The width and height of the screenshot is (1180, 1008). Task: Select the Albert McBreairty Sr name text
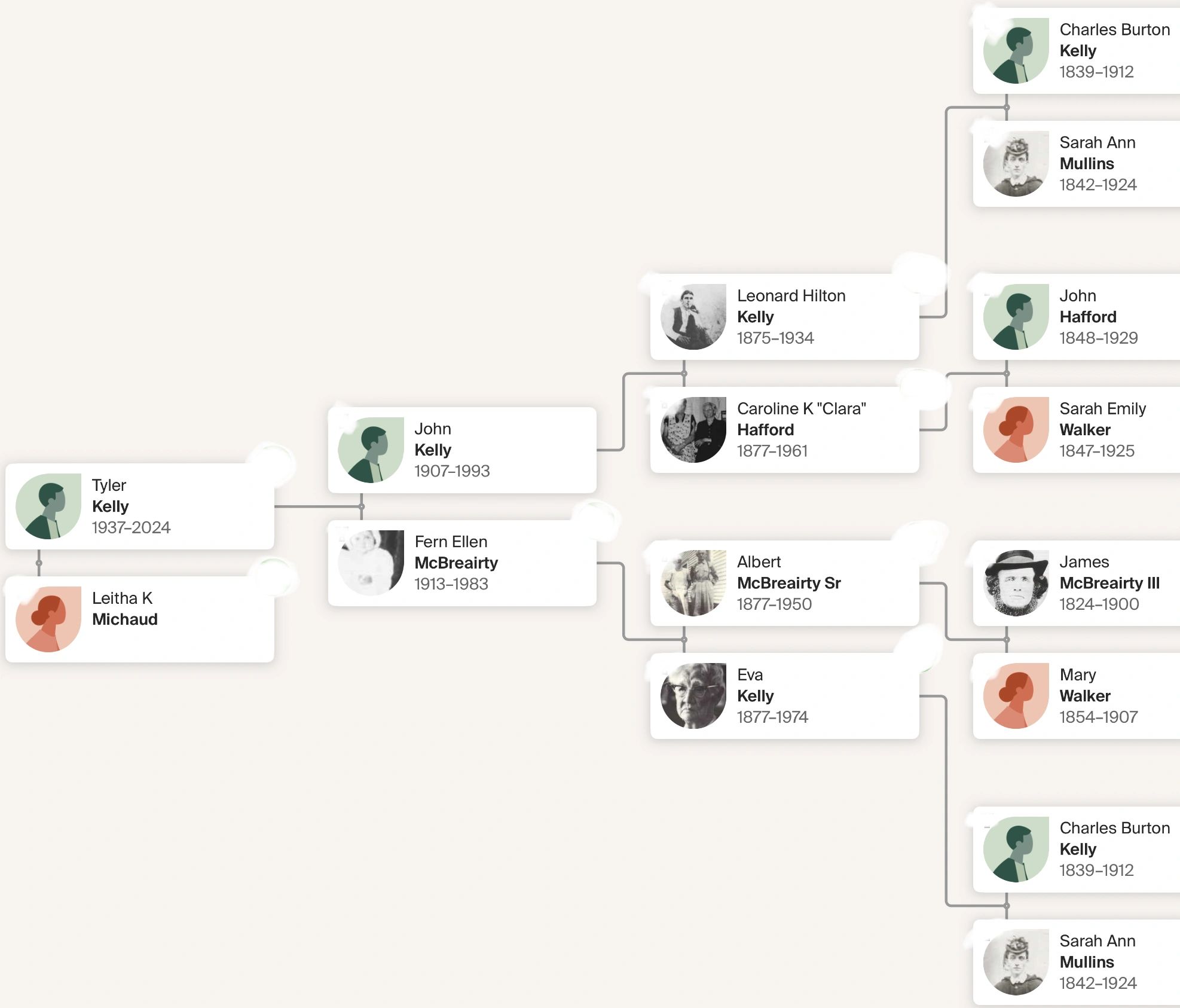pos(788,573)
